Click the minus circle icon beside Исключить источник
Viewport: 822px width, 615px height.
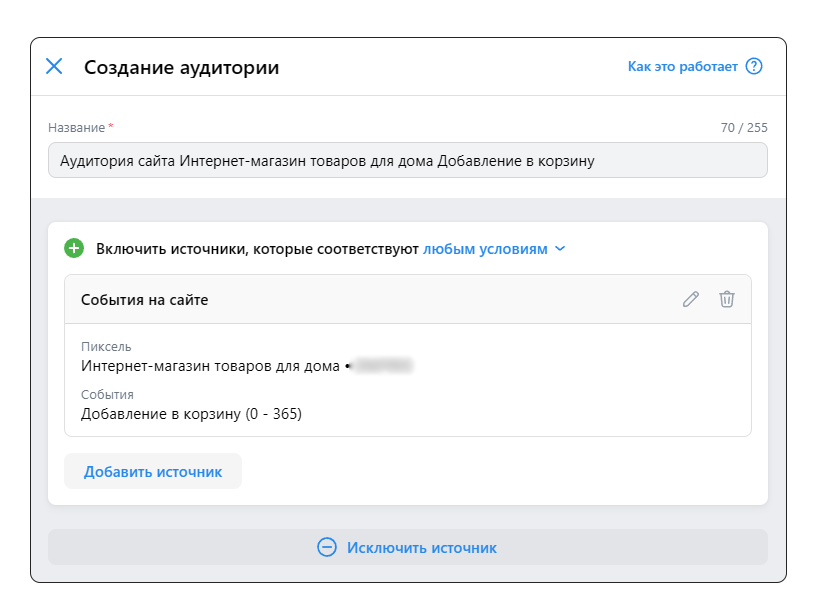coord(327,547)
